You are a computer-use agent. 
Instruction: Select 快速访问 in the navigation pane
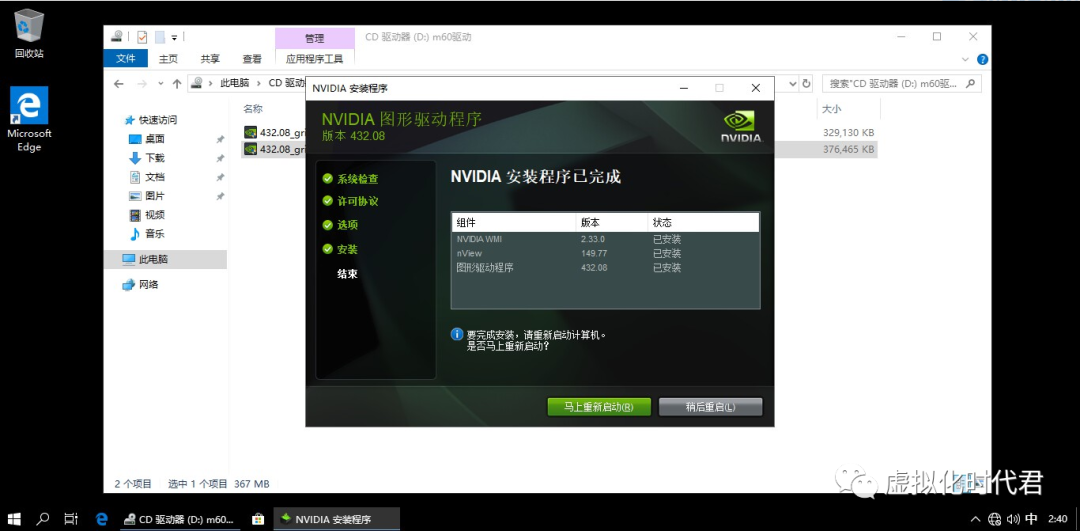pos(158,120)
